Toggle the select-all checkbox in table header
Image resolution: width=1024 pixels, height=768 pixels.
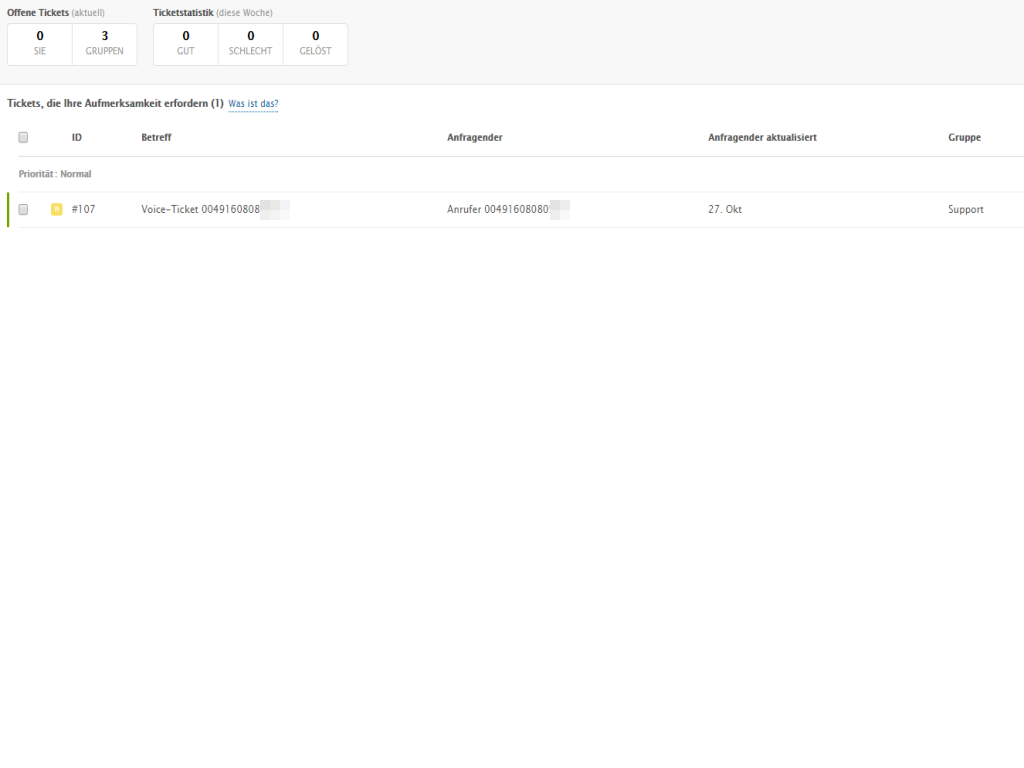point(23,137)
